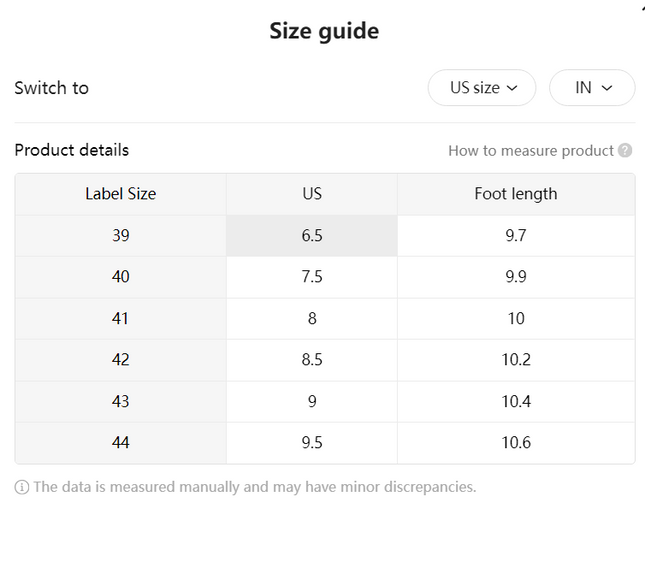
Task: Open the US size dropdown
Action: (x=482, y=88)
